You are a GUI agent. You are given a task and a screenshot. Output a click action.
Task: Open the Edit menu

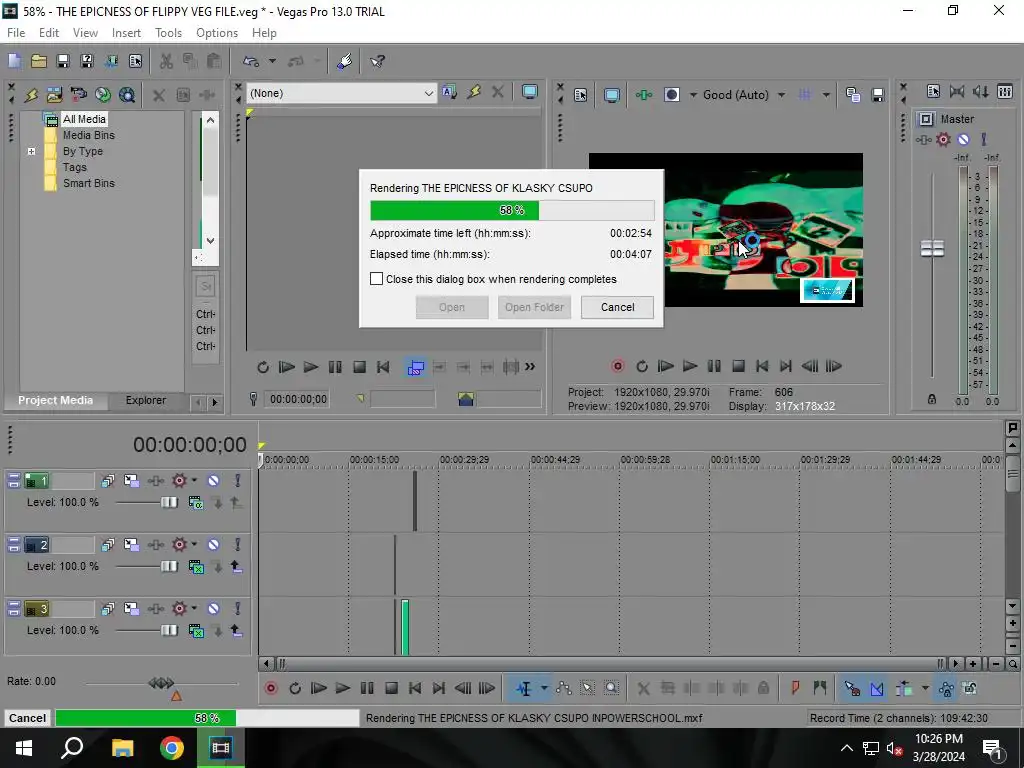tap(49, 33)
